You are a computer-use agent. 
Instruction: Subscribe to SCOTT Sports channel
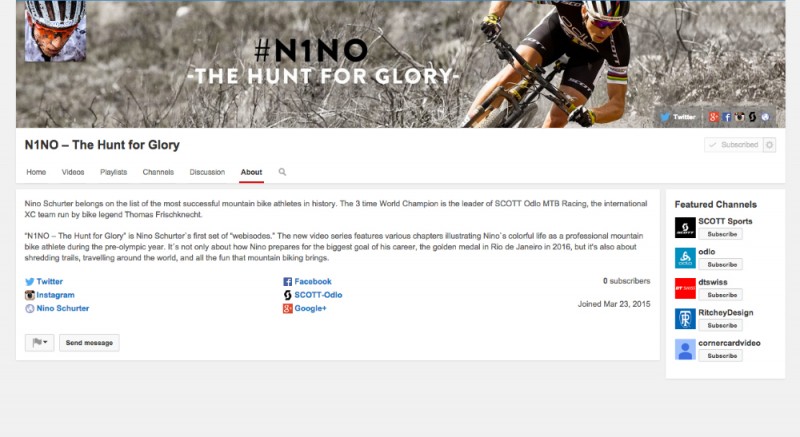[x=722, y=234]
